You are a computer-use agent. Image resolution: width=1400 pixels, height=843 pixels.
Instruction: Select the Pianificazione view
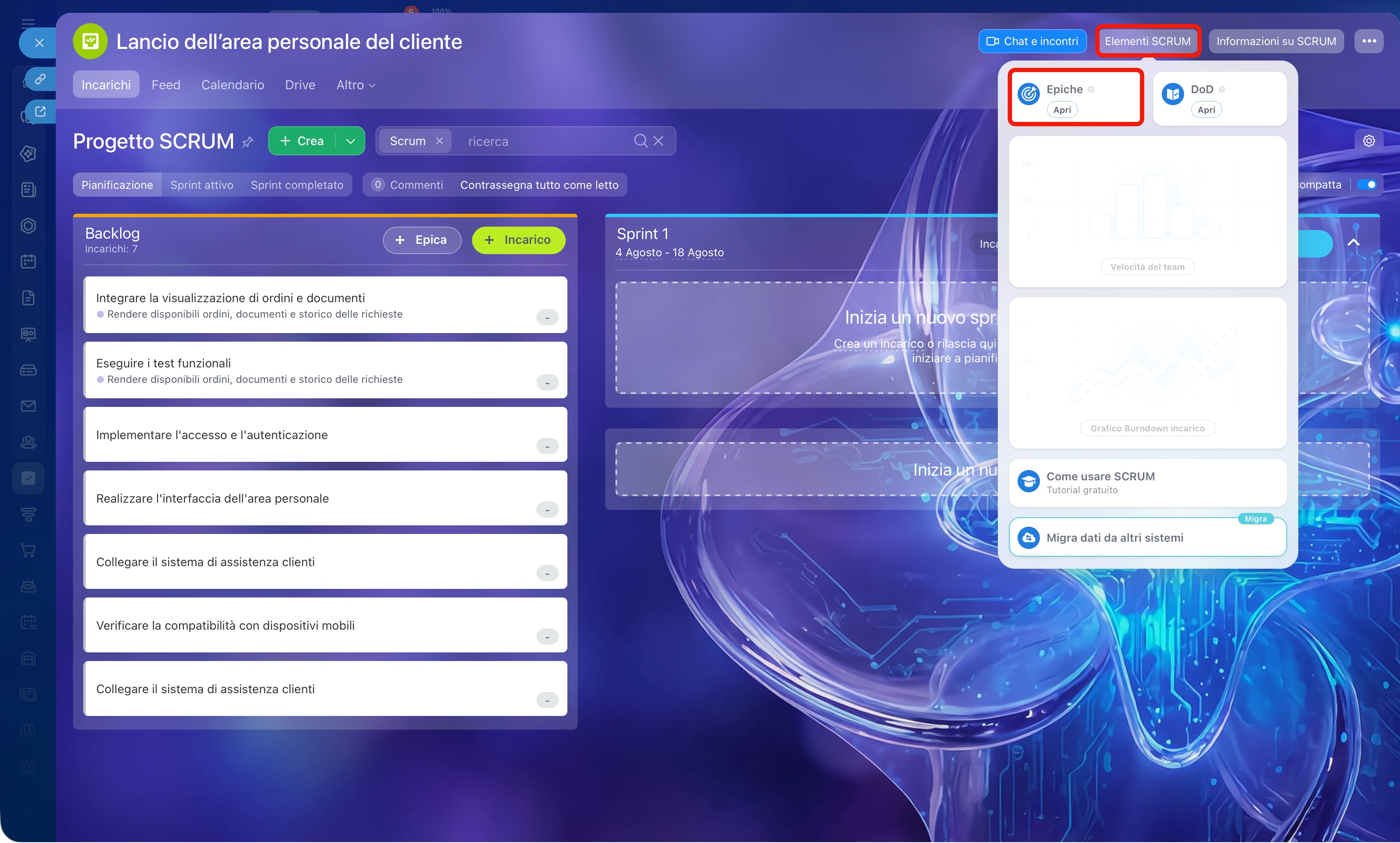tap(117, 185)
